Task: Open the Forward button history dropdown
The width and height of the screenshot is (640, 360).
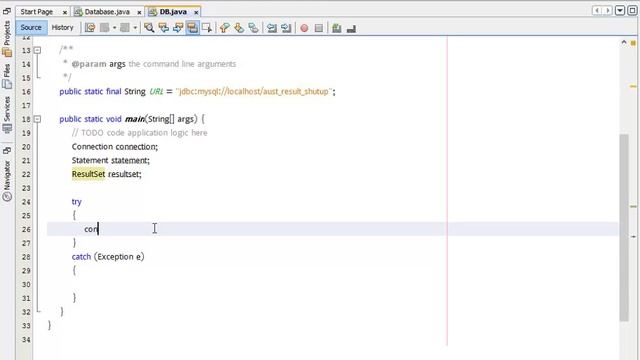Action: [135, 28]
